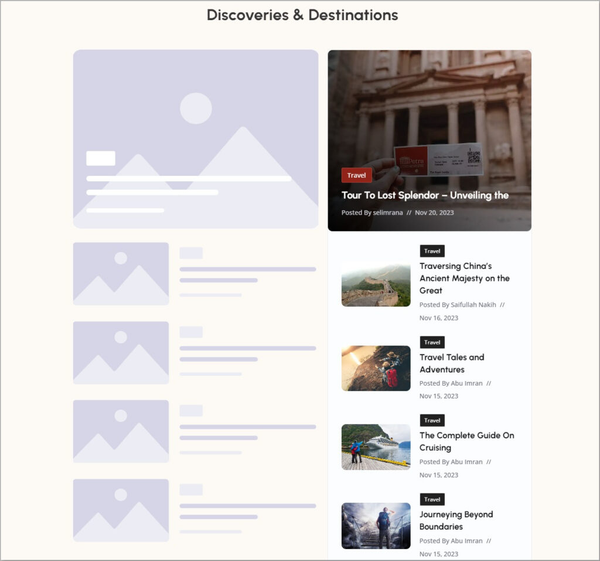Select Travel tag above Journeying Beyond post
Image resolution: width=600 pixels, height=561 pixels.
[x=432, y=499]
